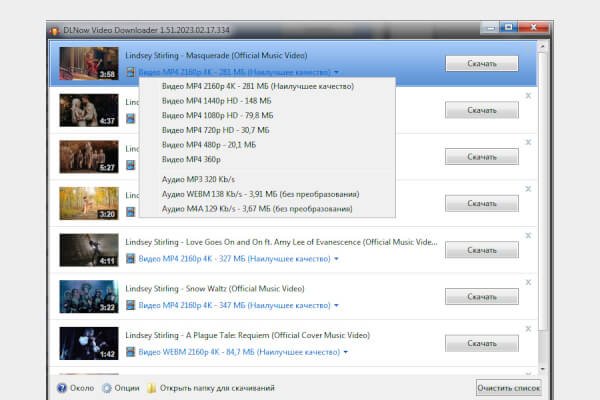
Task: Click film icon beside Snow Waltz format
Action: 130,305
